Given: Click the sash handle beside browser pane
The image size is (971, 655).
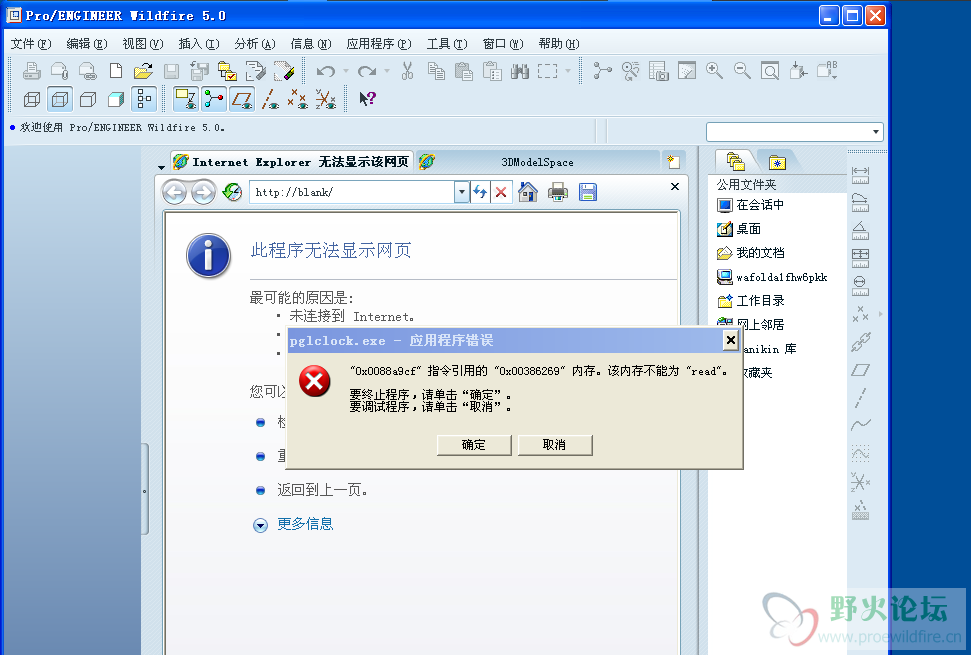Looking at the screenshot, I should (145, 490).
